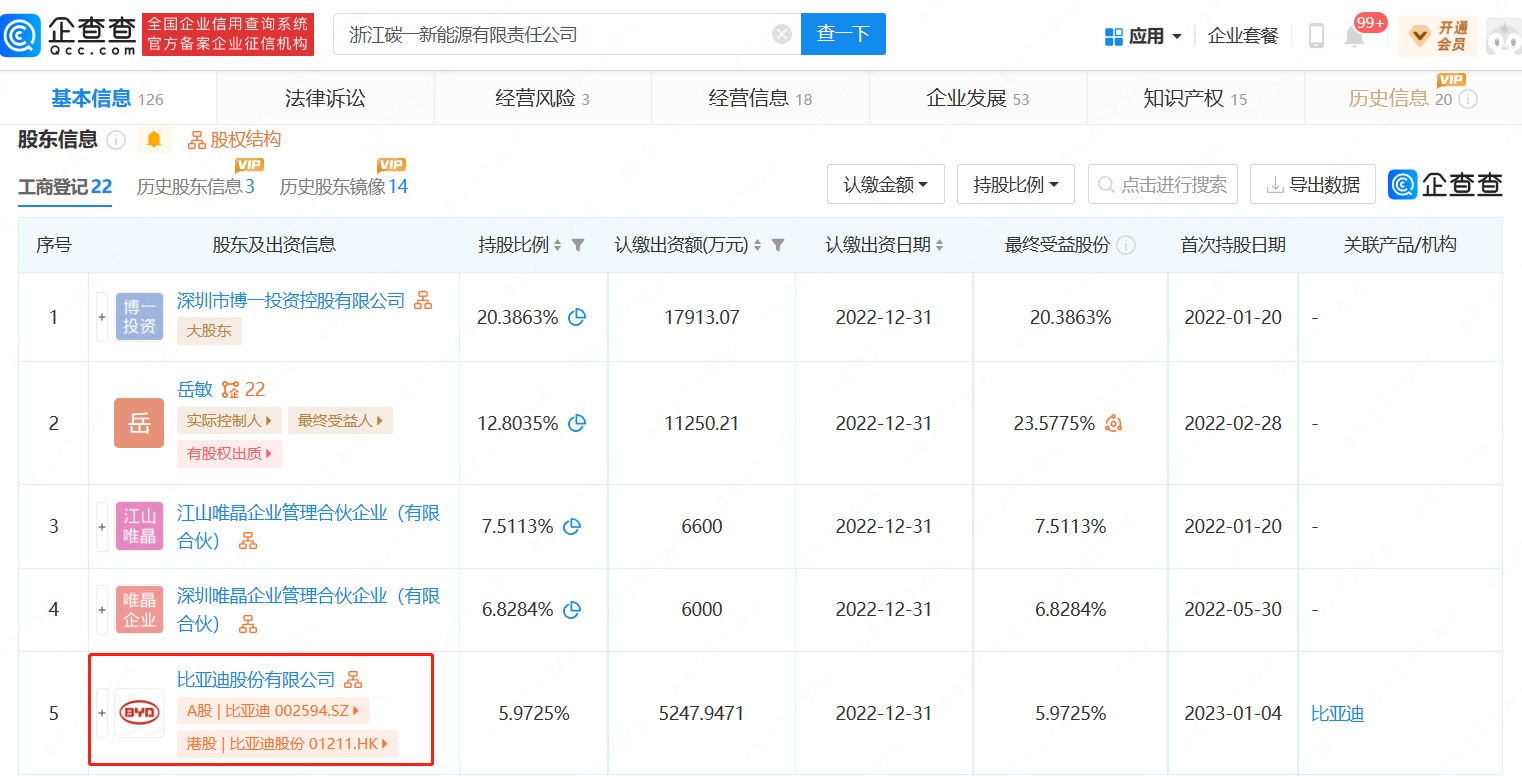Click the 点击进行搜索 shareholder search field

[x=1163, y=185]
